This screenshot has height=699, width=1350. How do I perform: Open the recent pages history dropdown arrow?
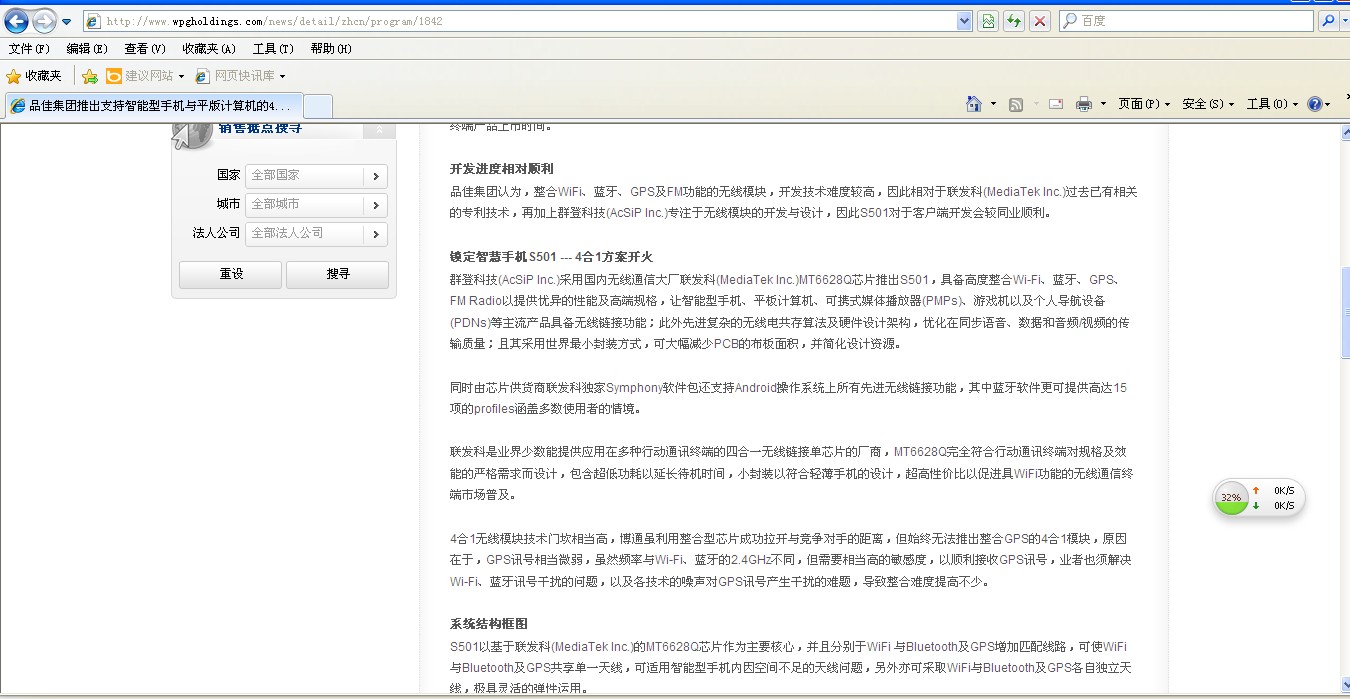pos(67,21)
